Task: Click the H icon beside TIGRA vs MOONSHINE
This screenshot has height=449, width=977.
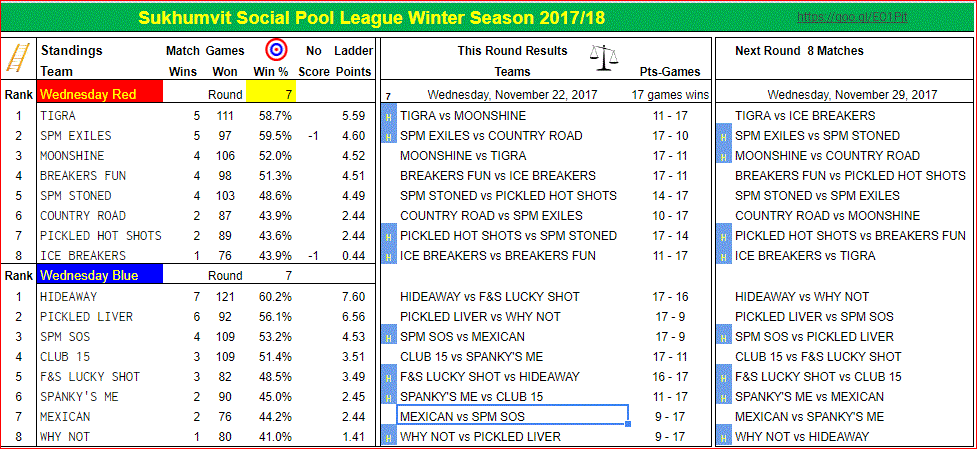Action: 388,116
